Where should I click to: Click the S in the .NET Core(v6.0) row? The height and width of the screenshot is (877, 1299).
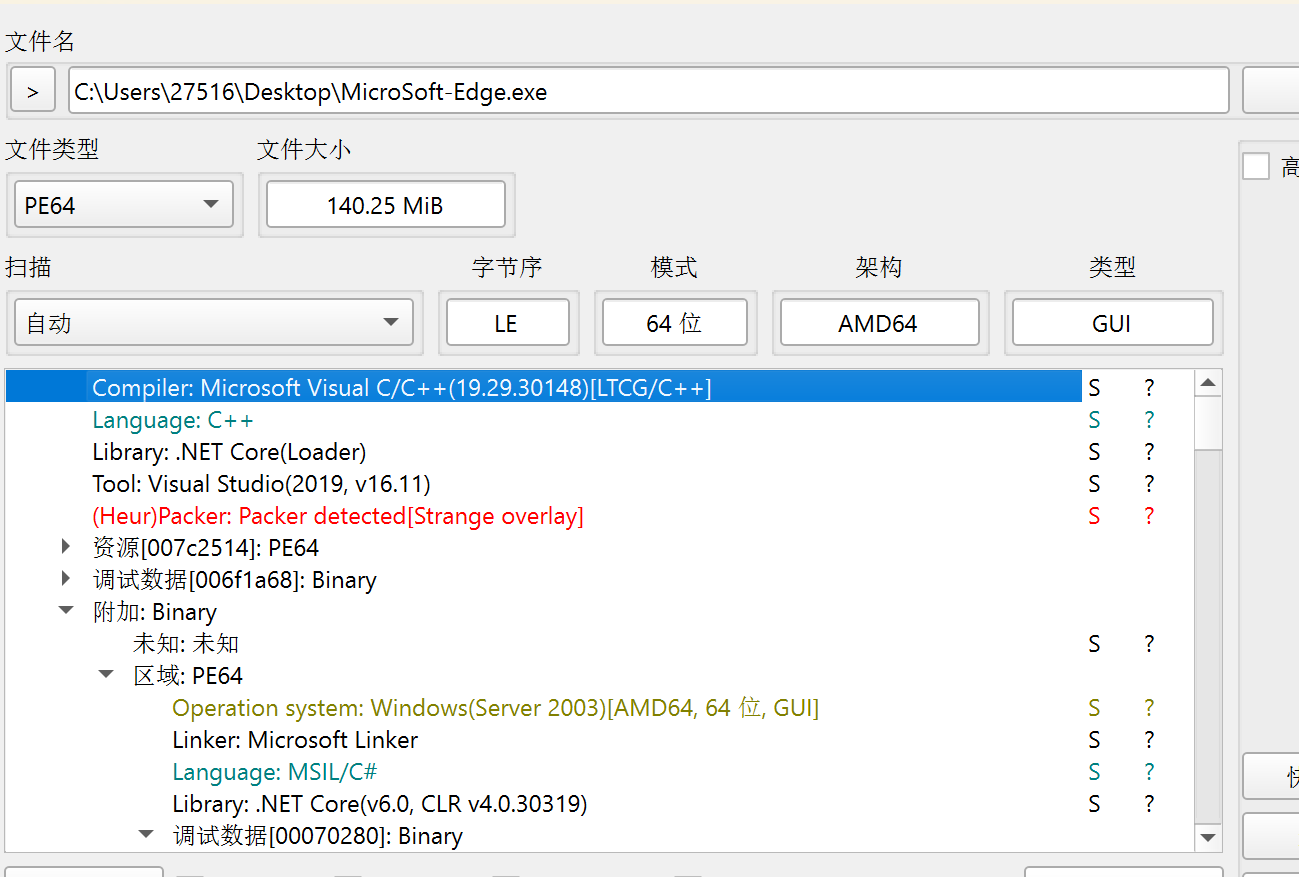pyautogui.click(x=1094, y=804)
